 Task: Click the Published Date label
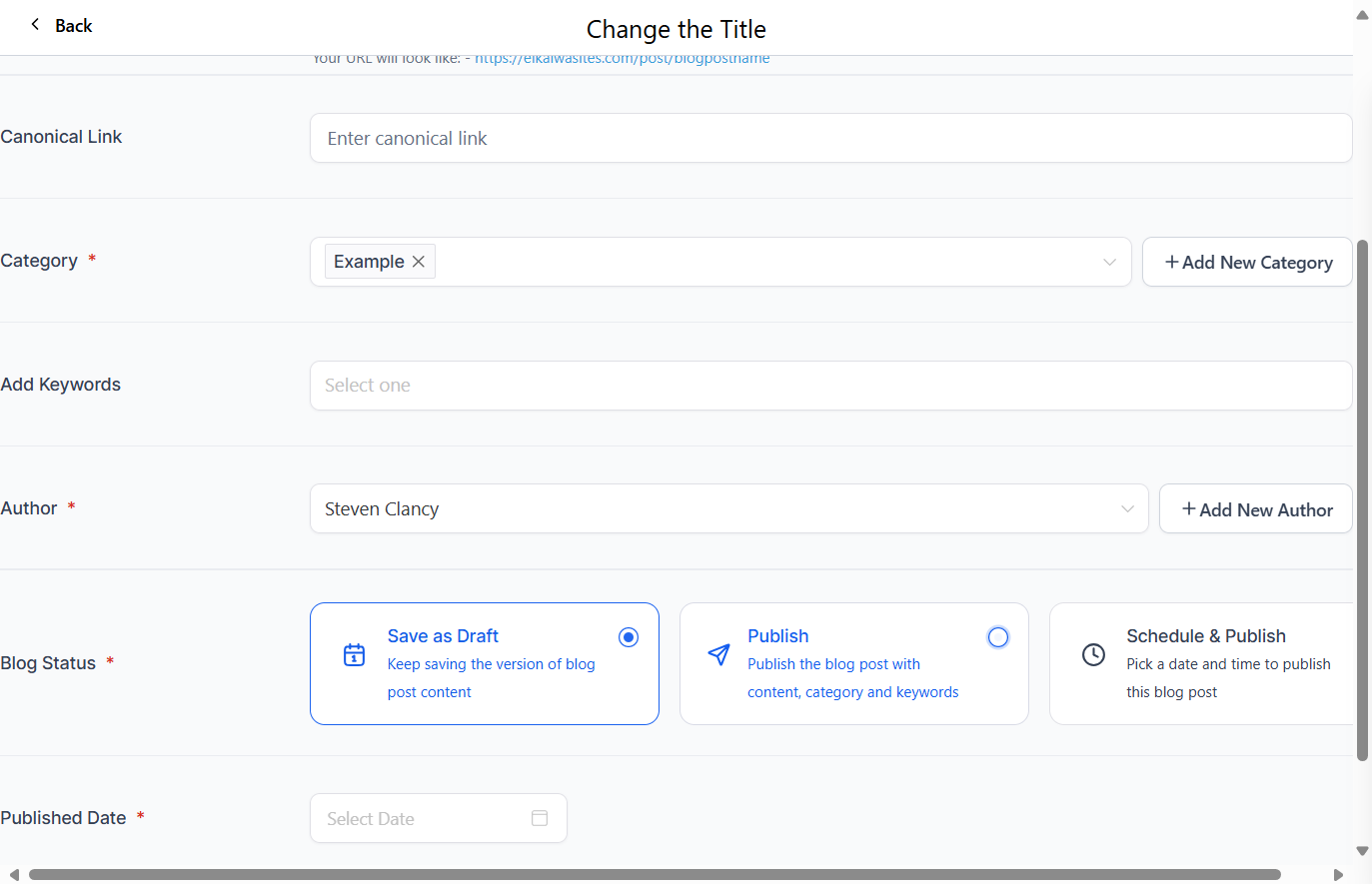point(63,818)
